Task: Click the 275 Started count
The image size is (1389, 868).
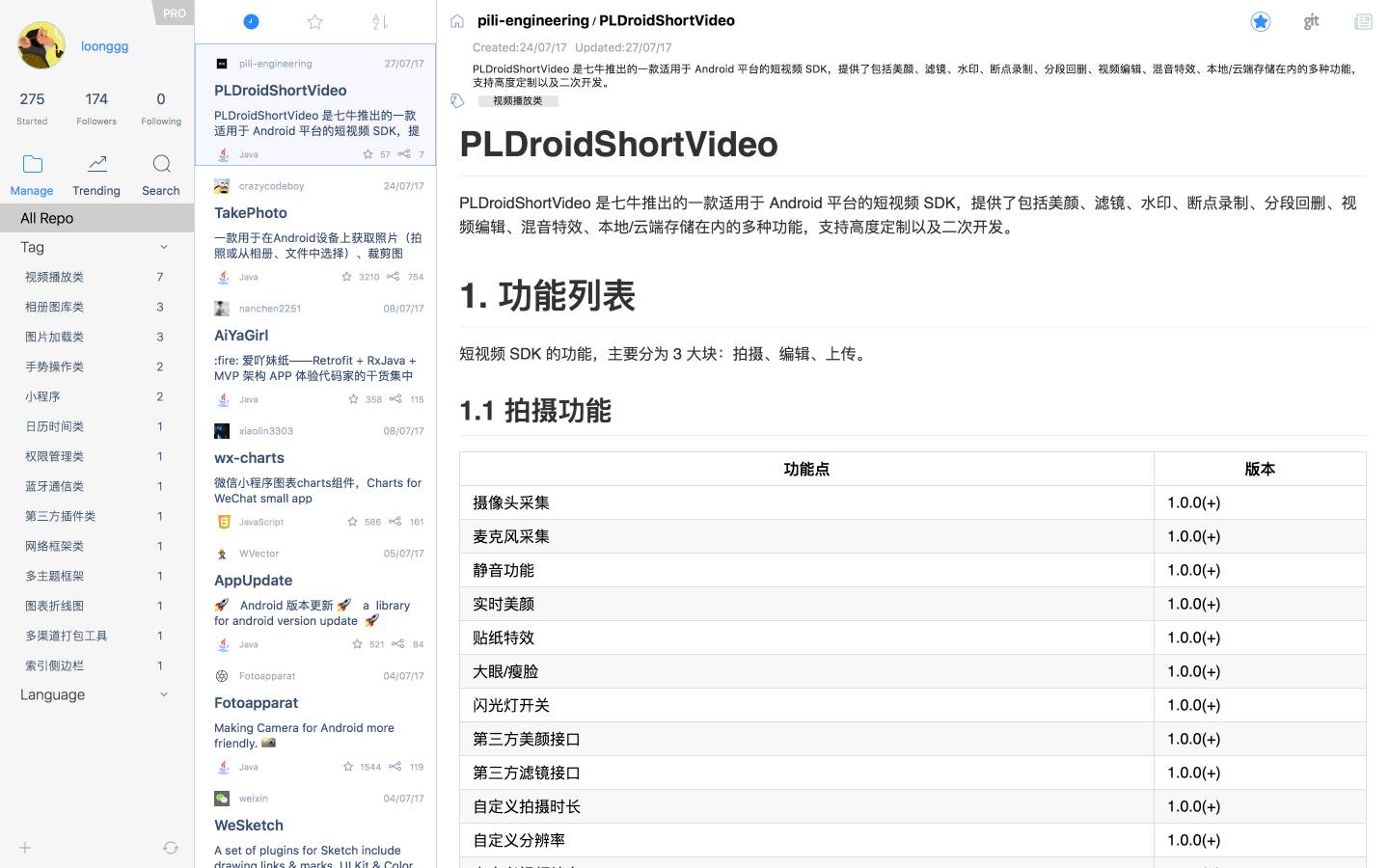Action: click(x=32, y=107)
